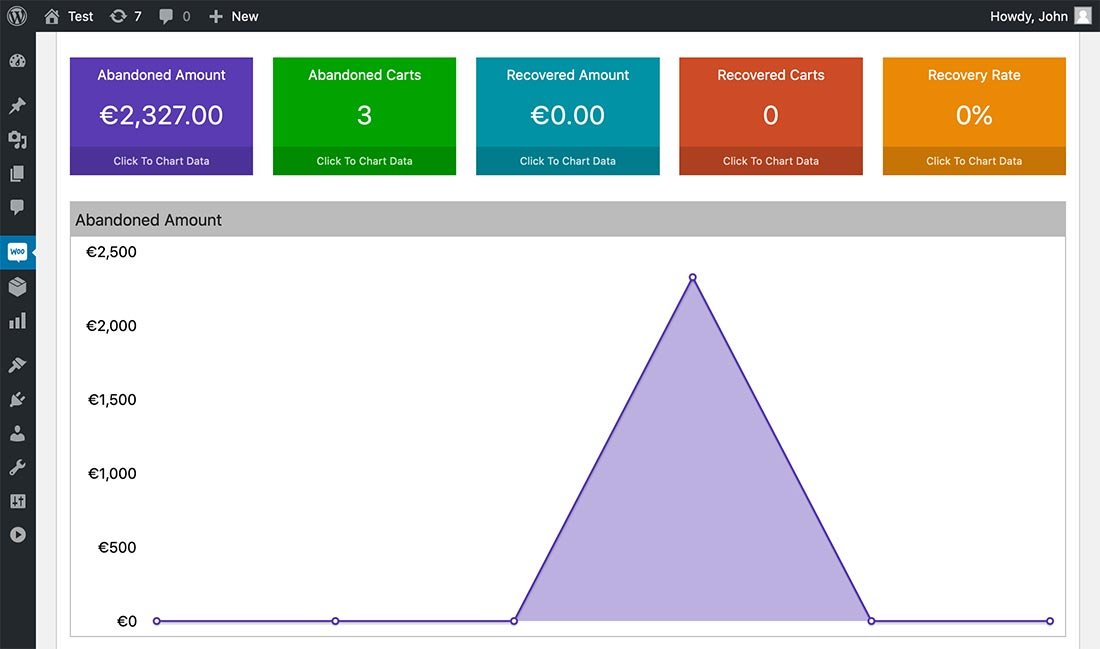The width and height of the screenshot is (1100, 649).
Task: Open the comments bubble in admin bar
Action: coord(175,16)
